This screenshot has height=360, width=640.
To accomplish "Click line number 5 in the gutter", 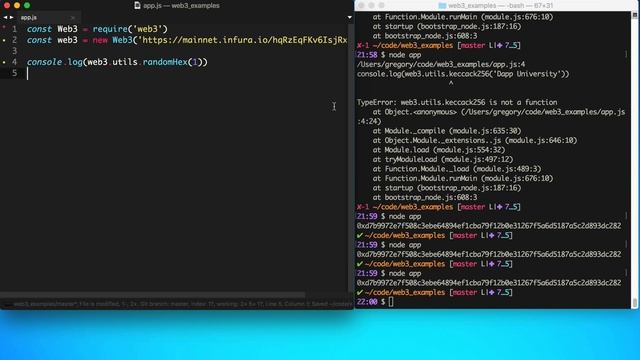I will [14, 73].
